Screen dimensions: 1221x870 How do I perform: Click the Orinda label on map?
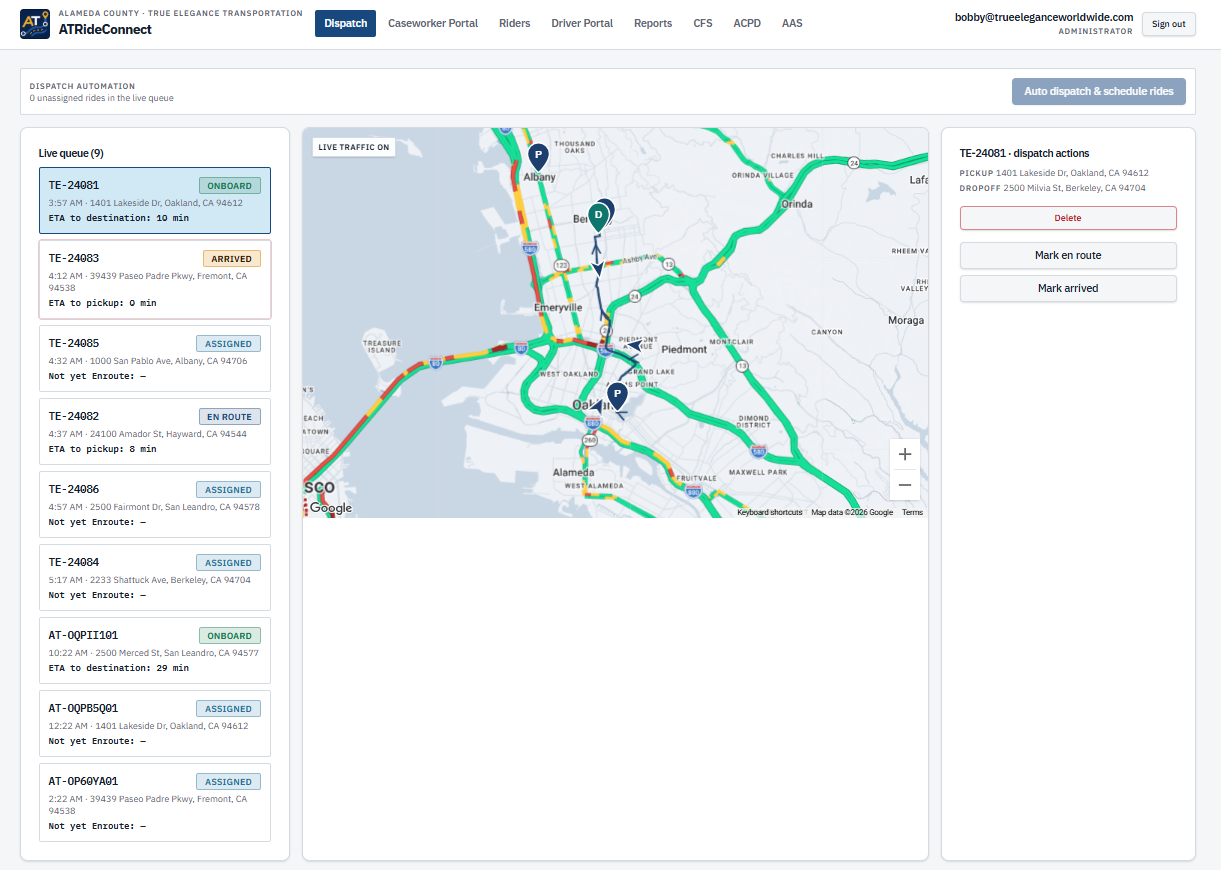(796, 203)
